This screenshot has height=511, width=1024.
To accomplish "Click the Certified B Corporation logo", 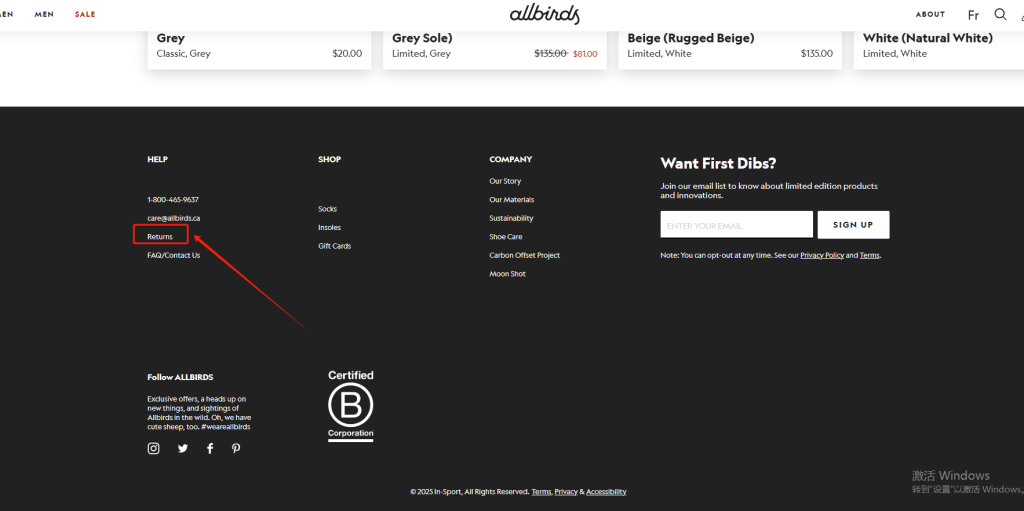I will pyautogui.click(x=350, y=405).
